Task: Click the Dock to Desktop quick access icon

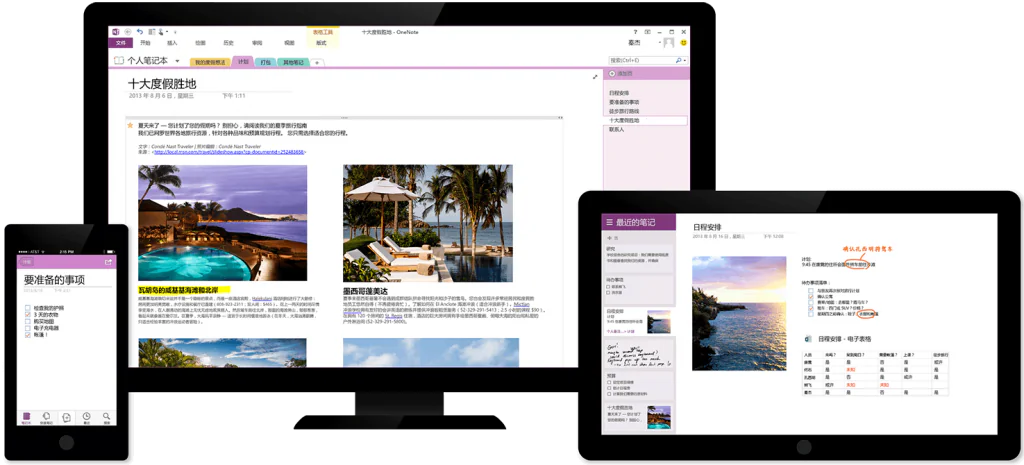Action: 152,31
